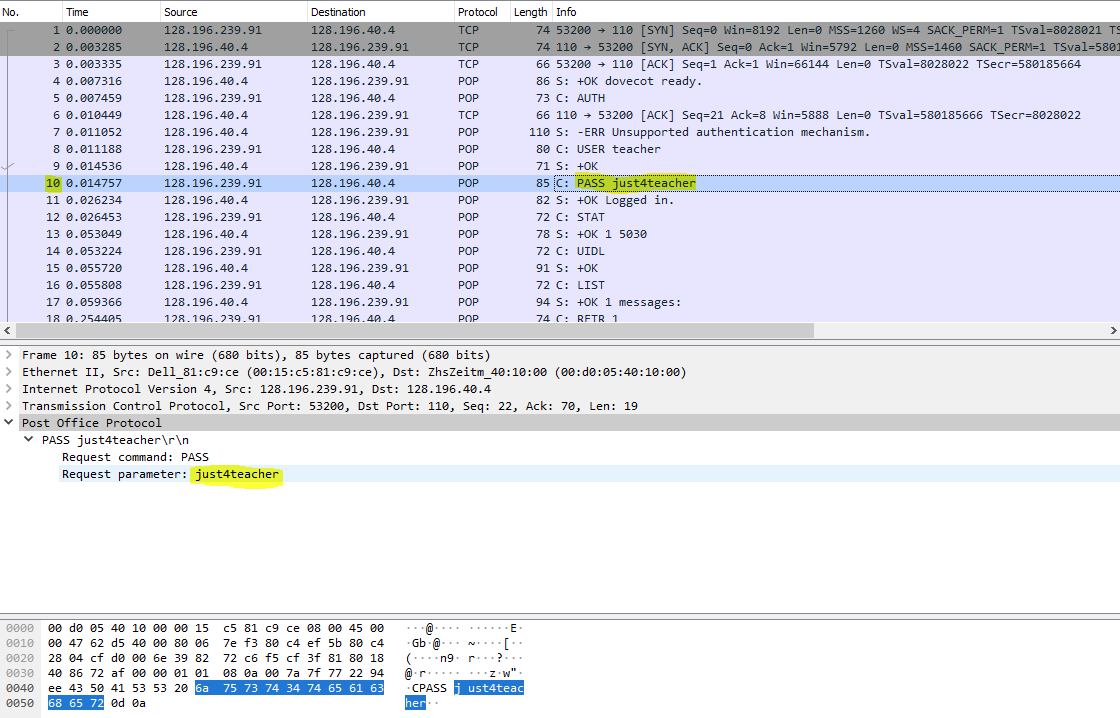Expand the Ethernet II section
Image resolution: width=1120 pixels, height=718 pixels.
10,371
